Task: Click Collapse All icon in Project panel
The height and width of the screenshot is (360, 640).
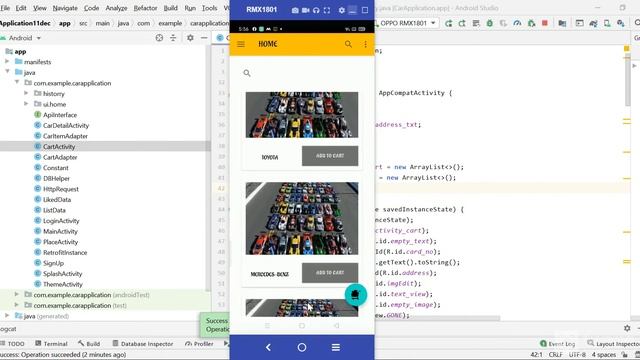Action: click(173, 38)
